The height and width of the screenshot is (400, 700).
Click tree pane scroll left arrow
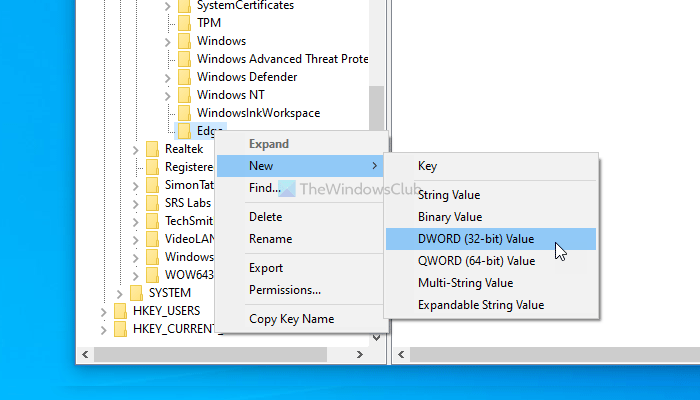tap(85, 355)
